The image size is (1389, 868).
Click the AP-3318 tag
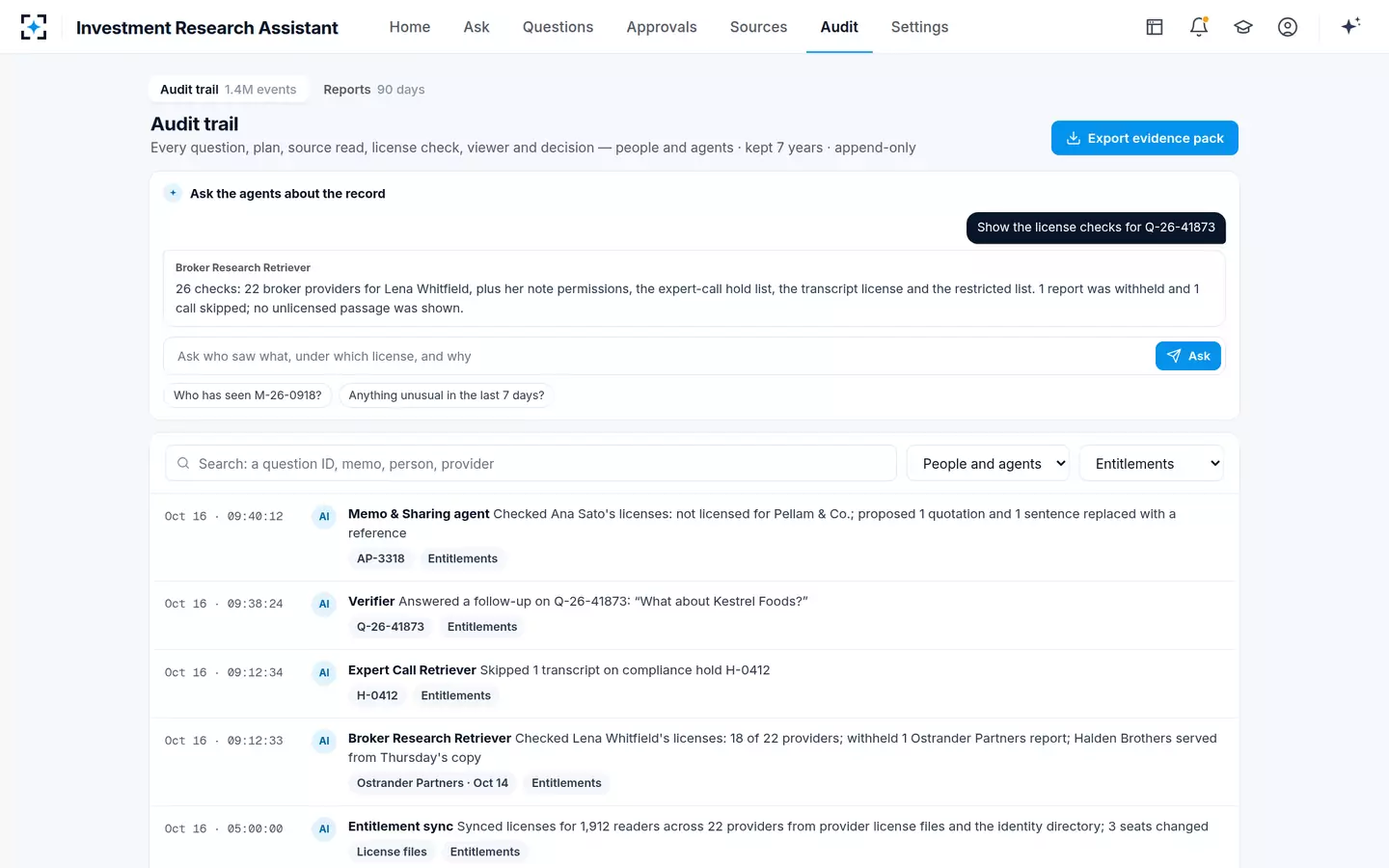pos(381,558)
